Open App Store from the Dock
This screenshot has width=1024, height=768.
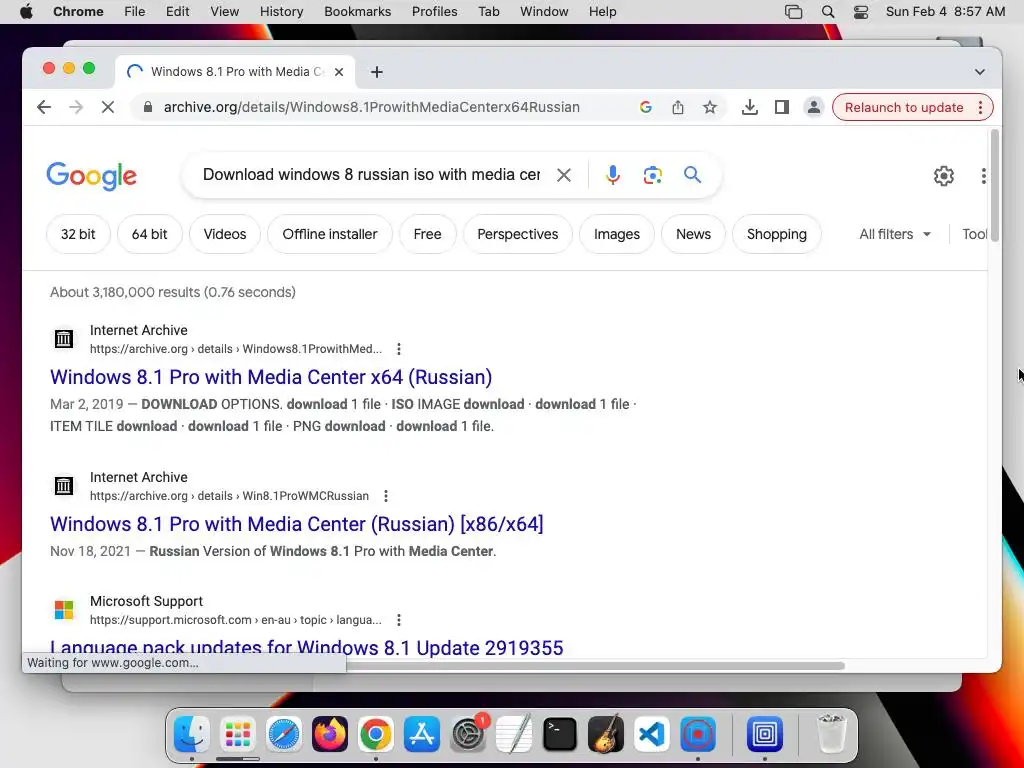point(422,734)
